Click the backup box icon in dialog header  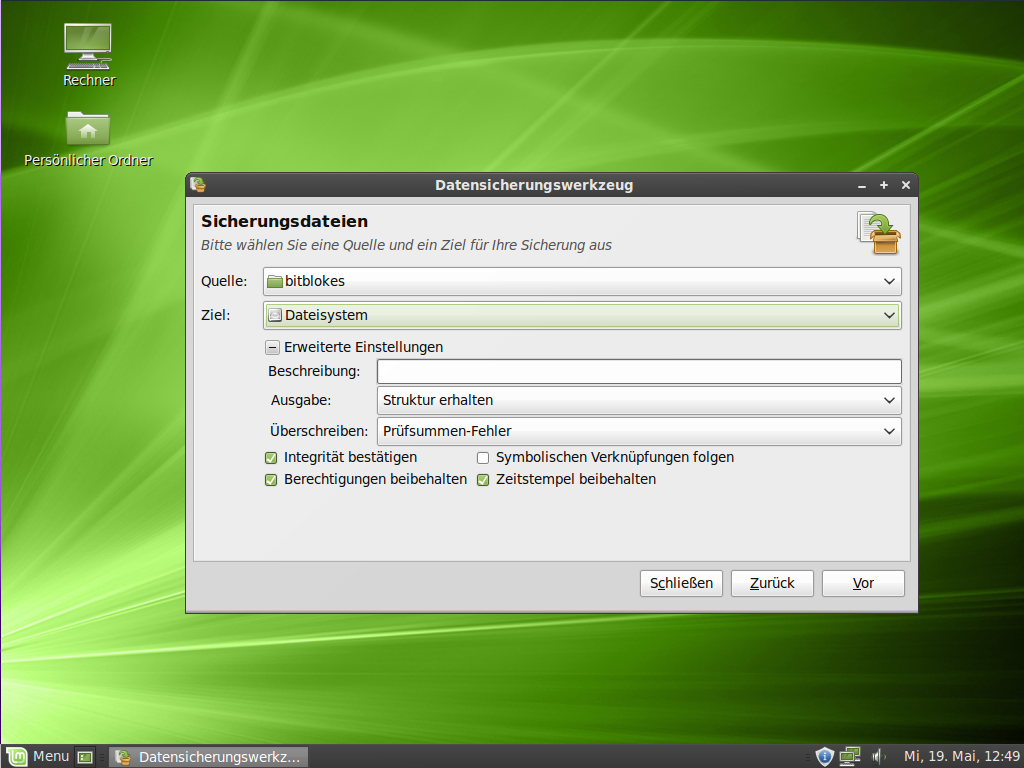click(878, 232)
